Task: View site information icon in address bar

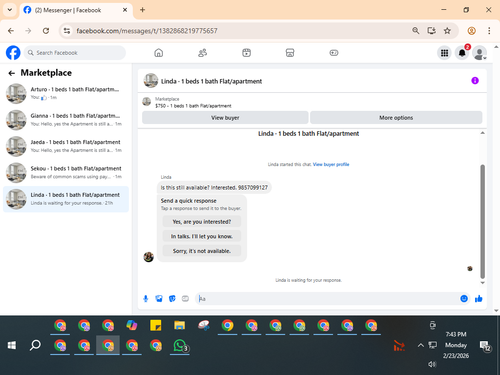Action: pyautogui.click(x=67, y=31)
